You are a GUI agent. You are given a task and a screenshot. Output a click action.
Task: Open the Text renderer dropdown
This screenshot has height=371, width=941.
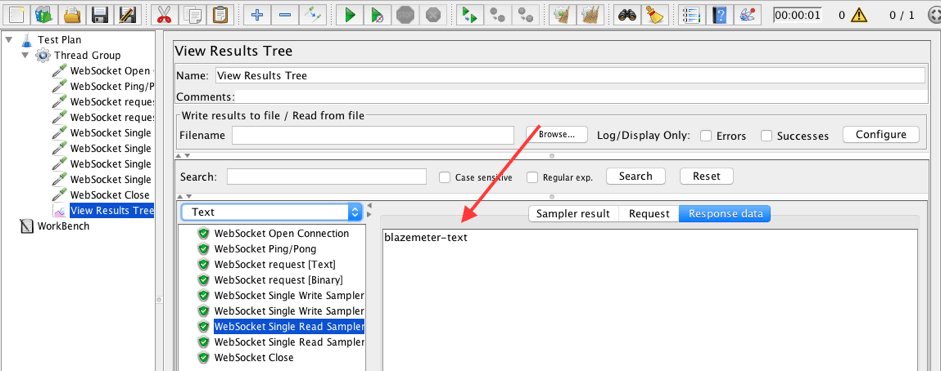point(272,212)
